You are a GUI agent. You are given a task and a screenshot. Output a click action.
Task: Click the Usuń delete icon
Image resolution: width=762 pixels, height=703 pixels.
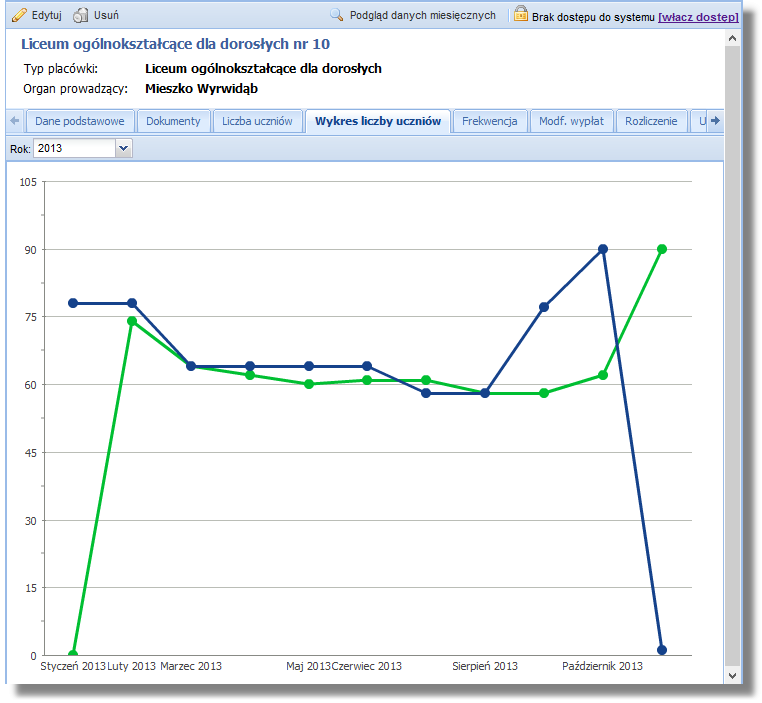point(81,16)
